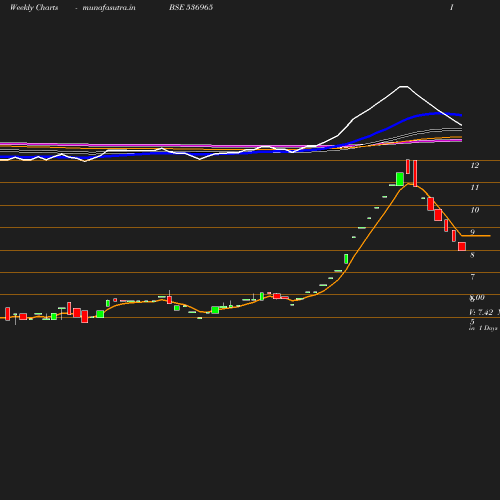Click the price axis label 7
The height and width of the screenshot is (500, 500).
tap(473, 277)
